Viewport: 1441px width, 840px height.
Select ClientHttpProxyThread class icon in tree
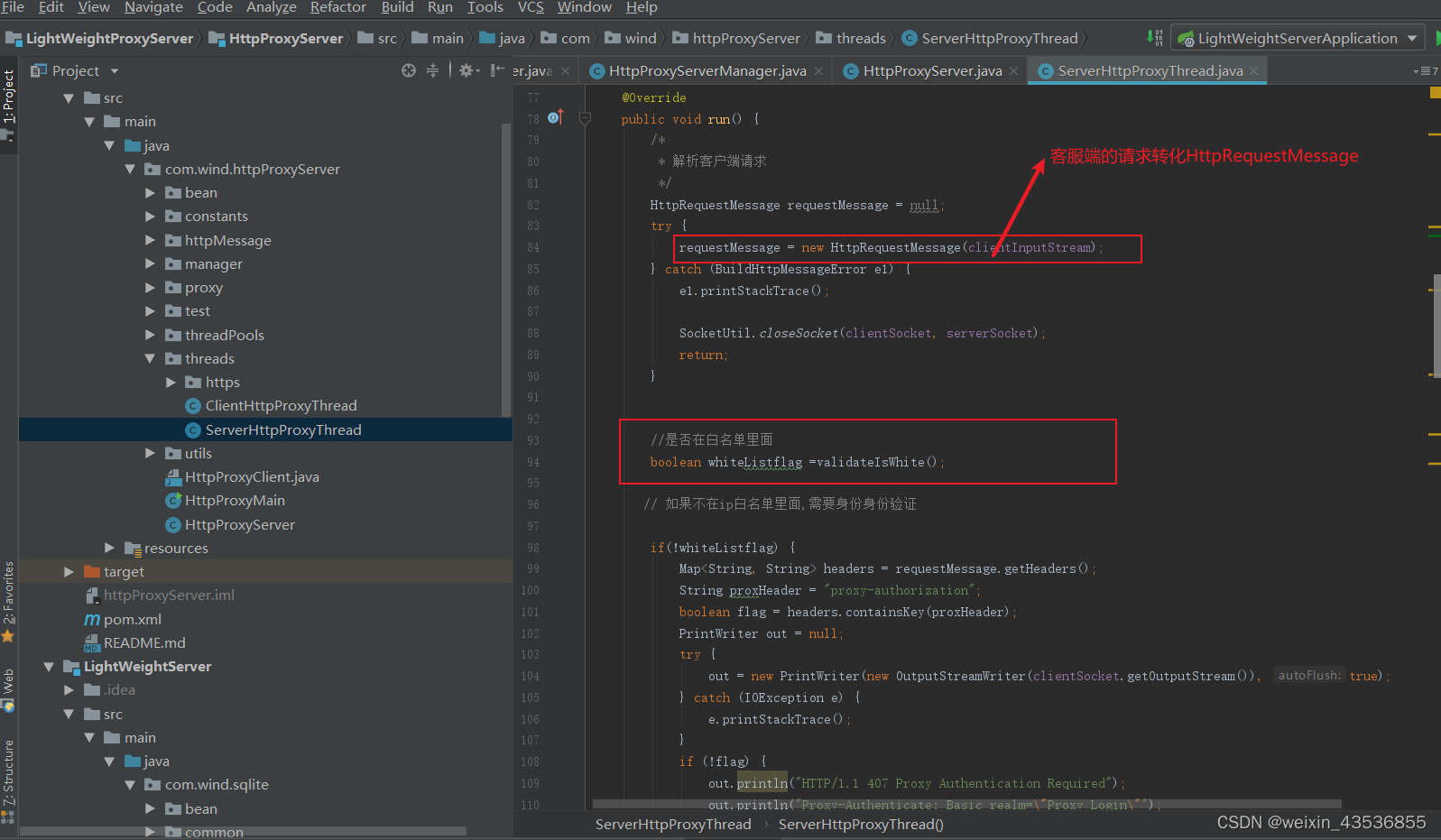click(192, 406)
